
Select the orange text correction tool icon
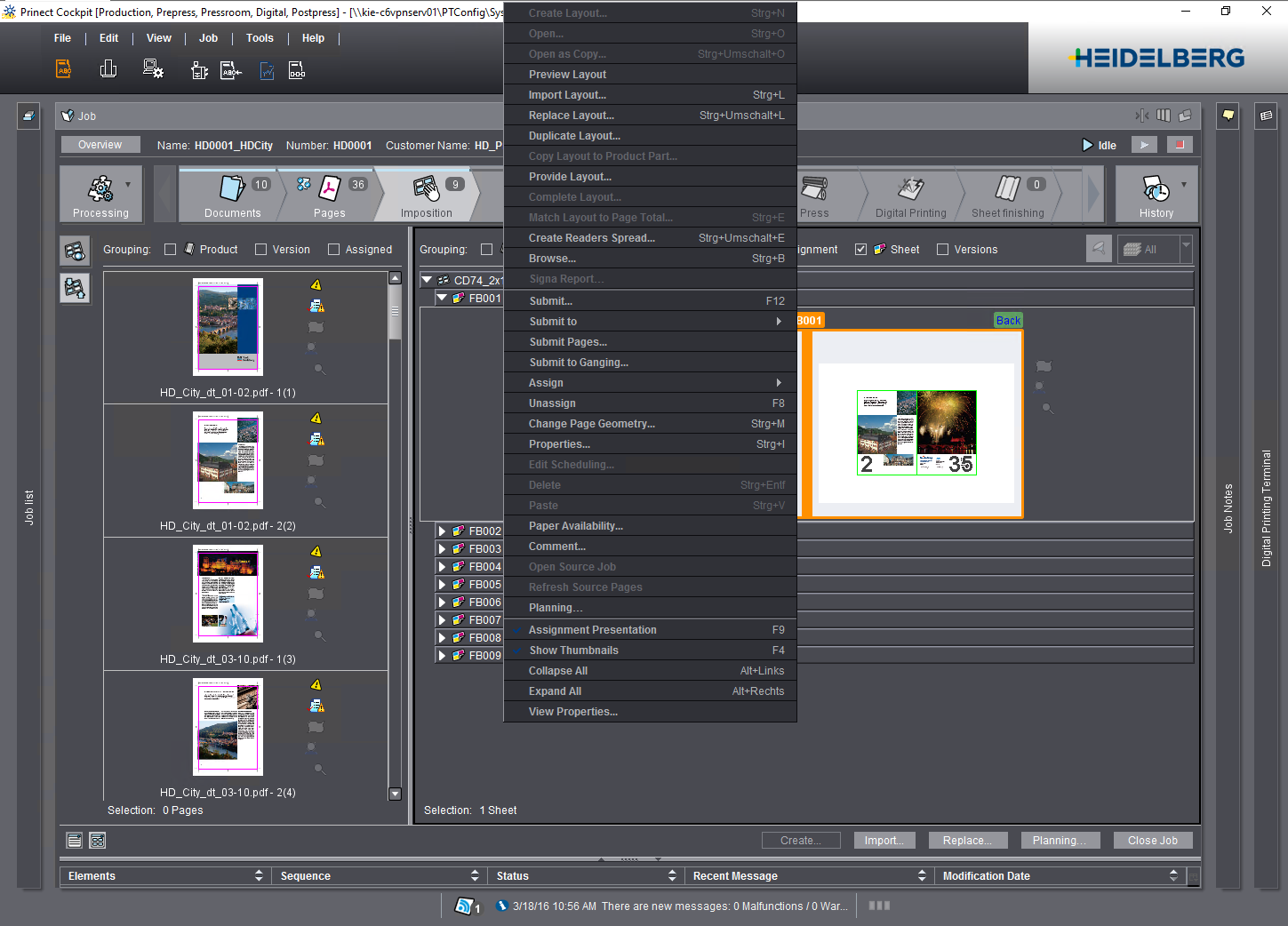(62, 68)
